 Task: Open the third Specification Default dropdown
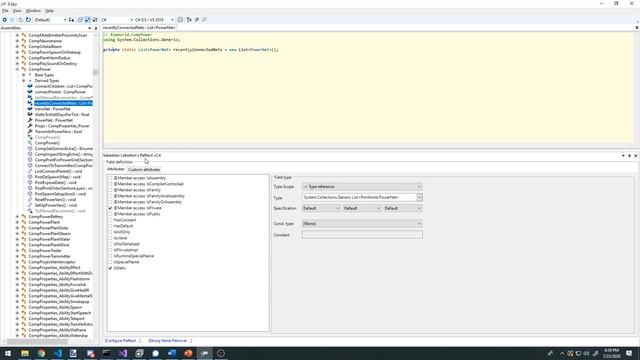coord(403,208)
